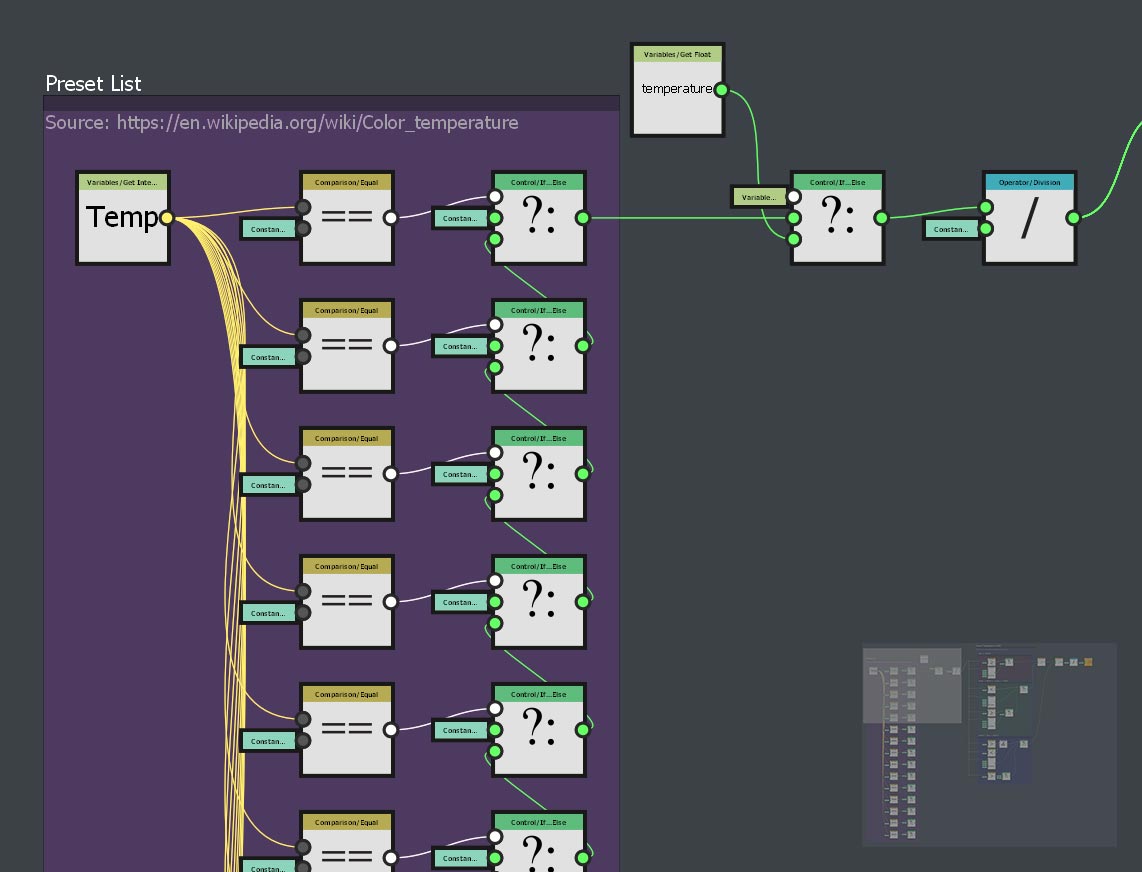1142x872 pixels.
Task: Click the fourth Equal node's white output port
Action: point(390,602)
